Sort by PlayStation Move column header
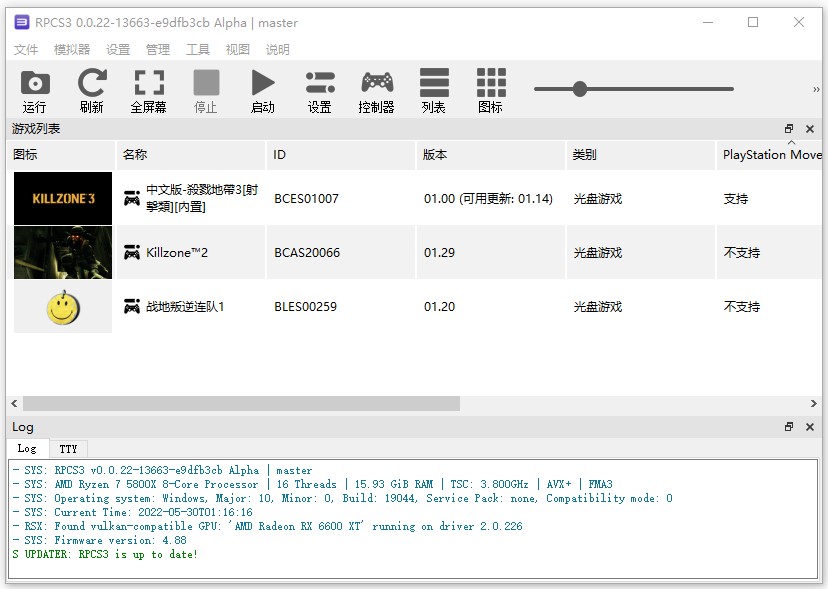 [771, 155]
